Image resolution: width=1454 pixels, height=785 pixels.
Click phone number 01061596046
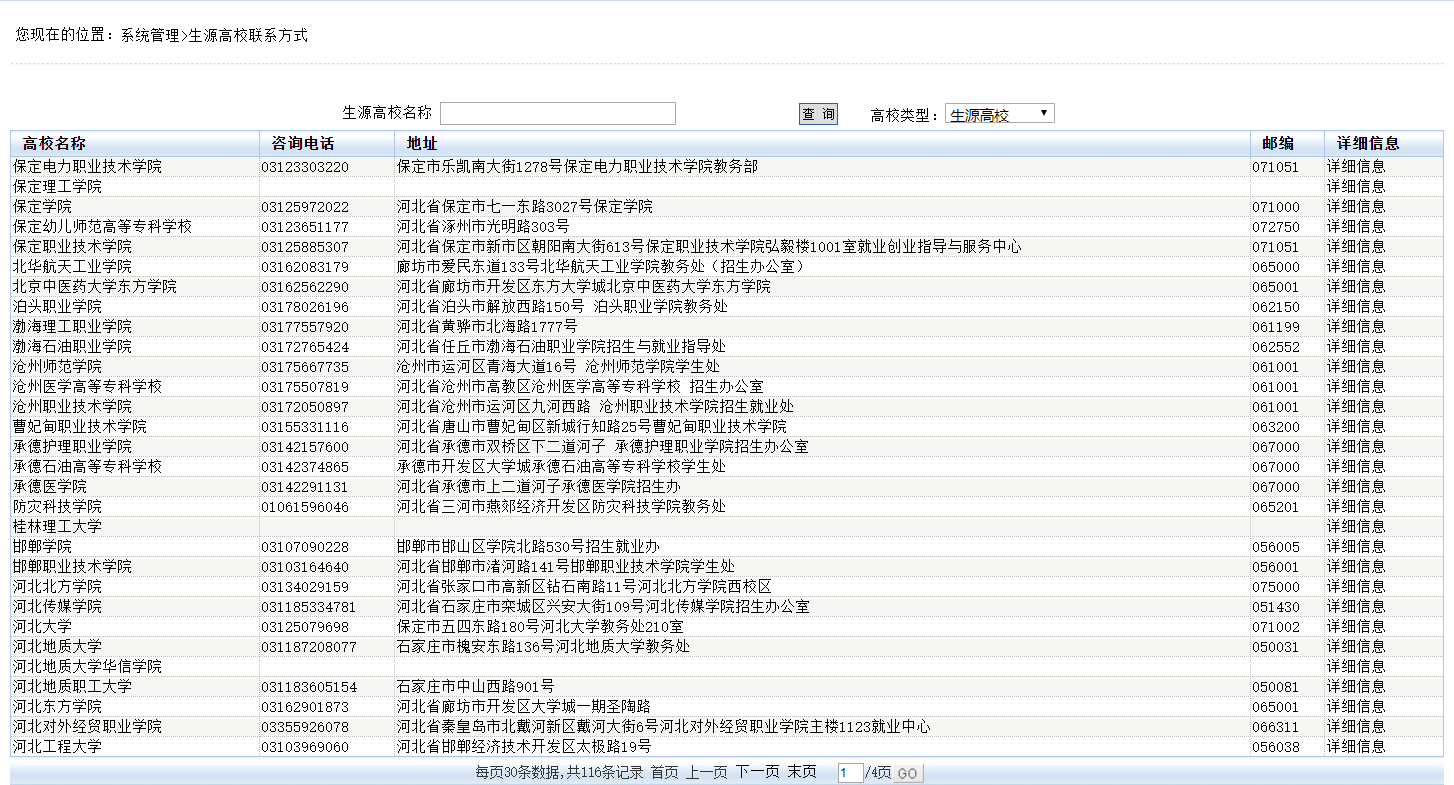[x=306, y=507]
